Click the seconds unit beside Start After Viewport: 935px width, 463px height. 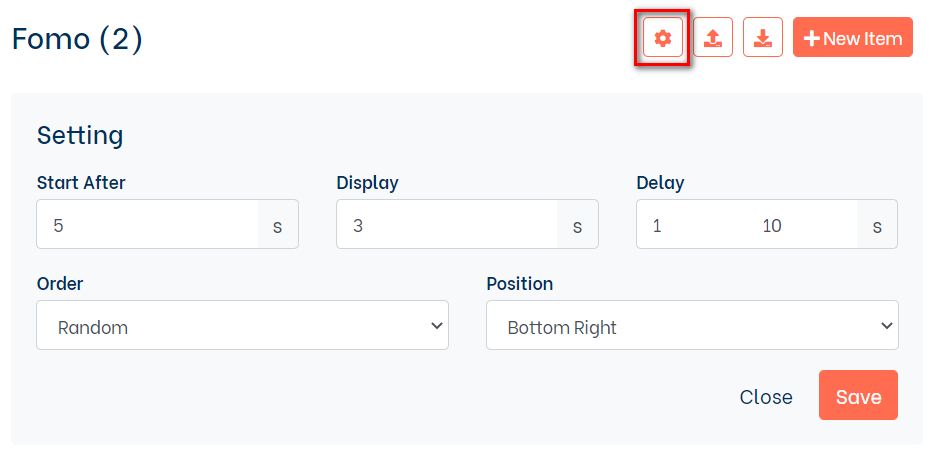coord(278,226)
